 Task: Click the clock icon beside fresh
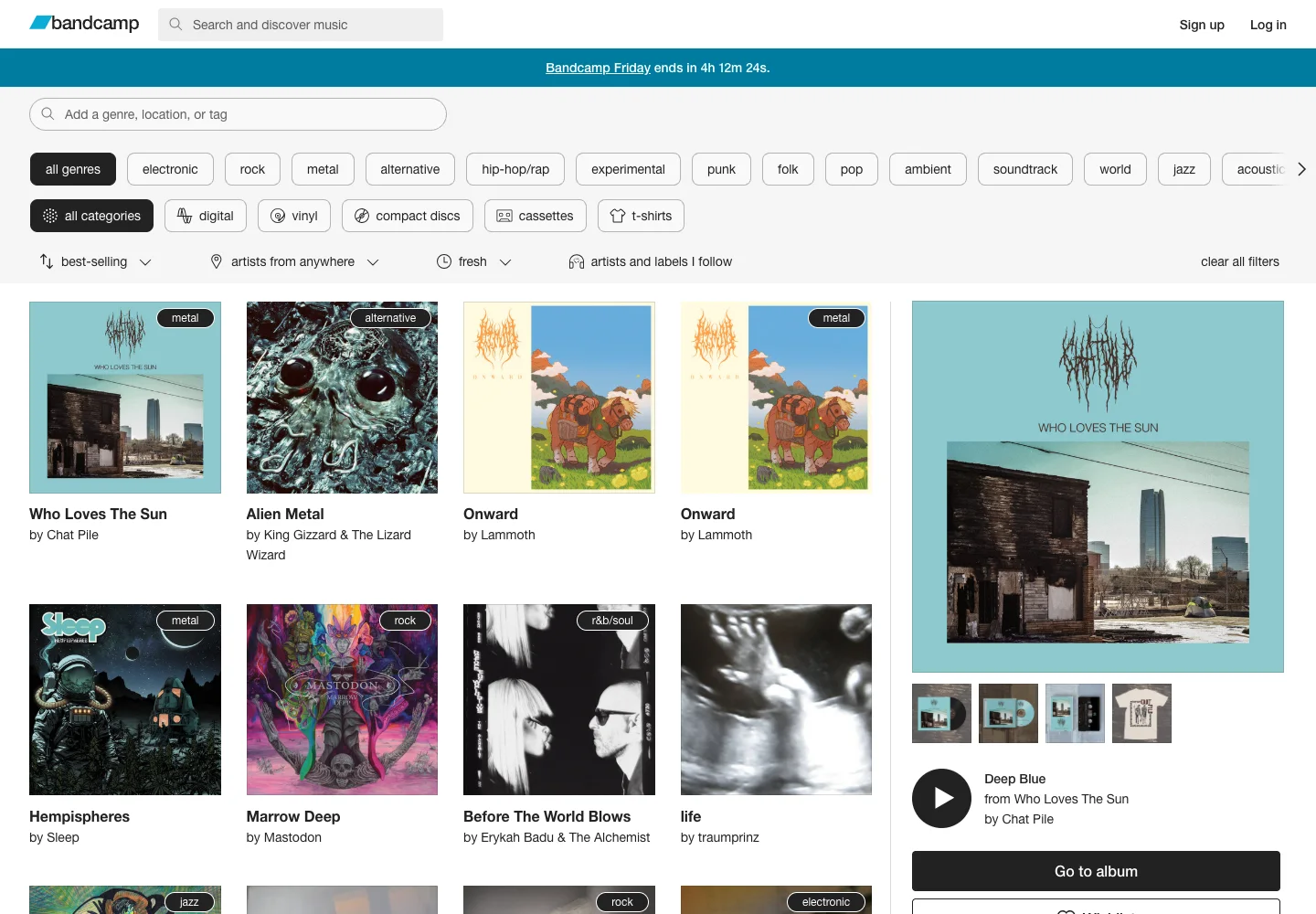444,261
